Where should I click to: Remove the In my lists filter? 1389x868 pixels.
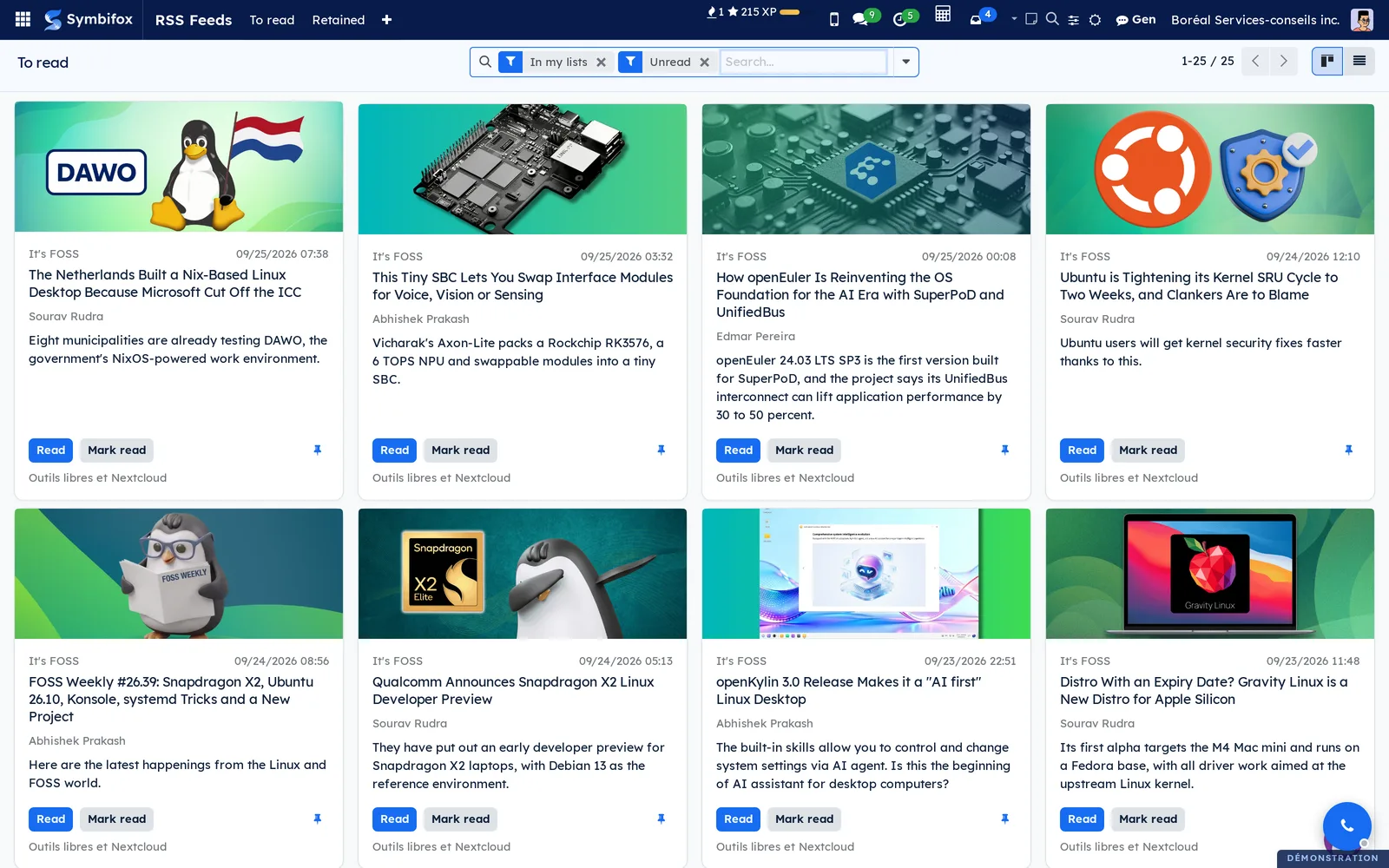601,62
